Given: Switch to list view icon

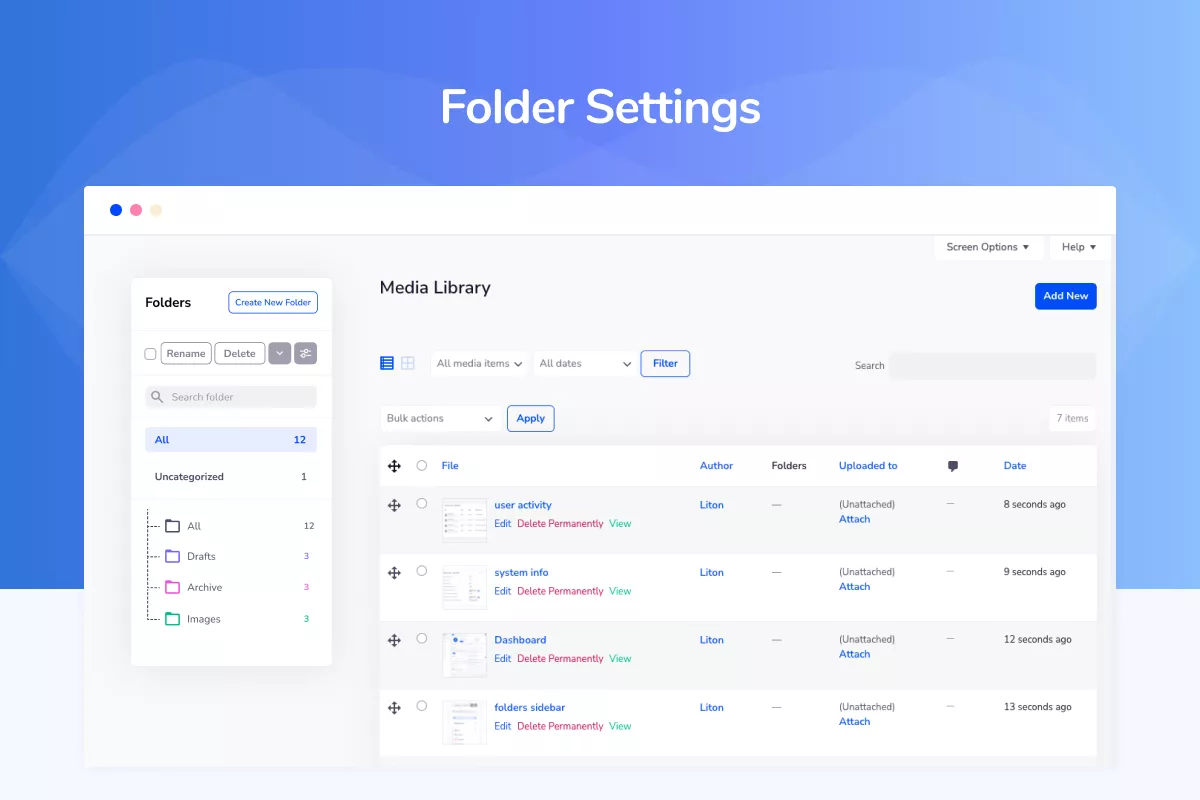Looking at the screenshot, I should (x=387, y=363).
